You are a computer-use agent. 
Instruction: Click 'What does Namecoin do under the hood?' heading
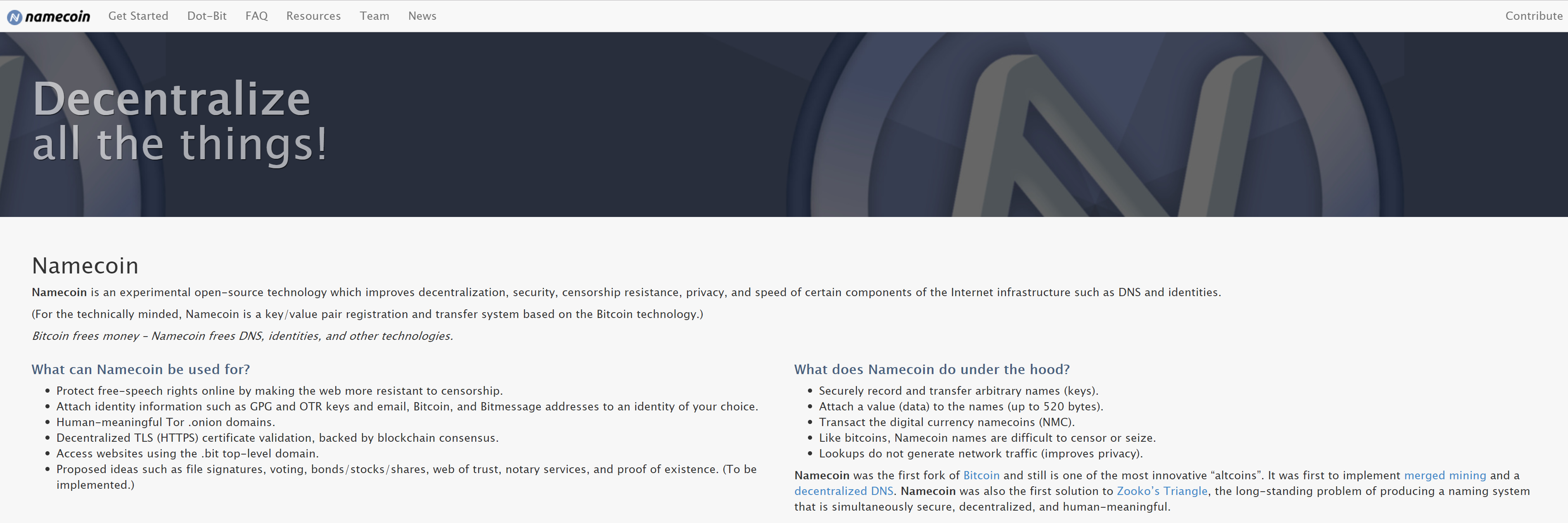[x=931, y=369]
